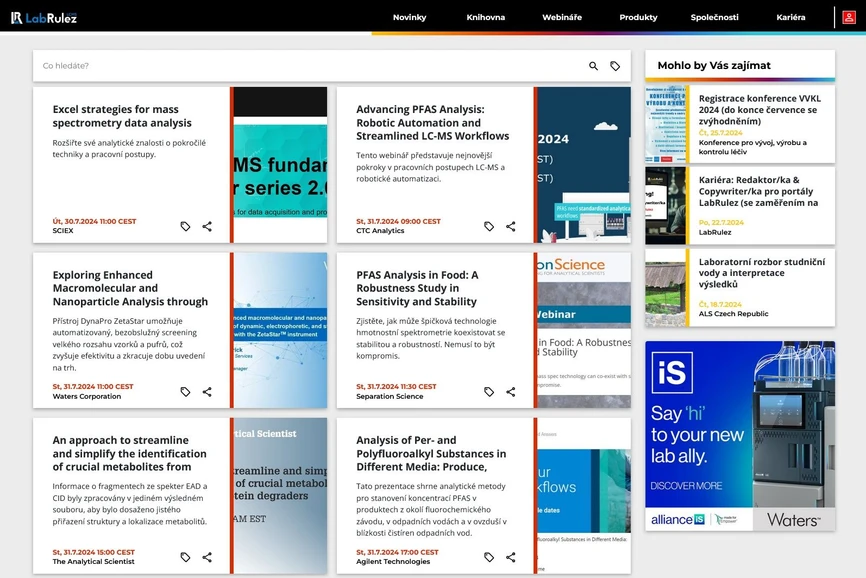The image size is (866, 578).
Task: Click the 'Út, 30.7.2024 11:00 CEST' date
Action: 94,221
